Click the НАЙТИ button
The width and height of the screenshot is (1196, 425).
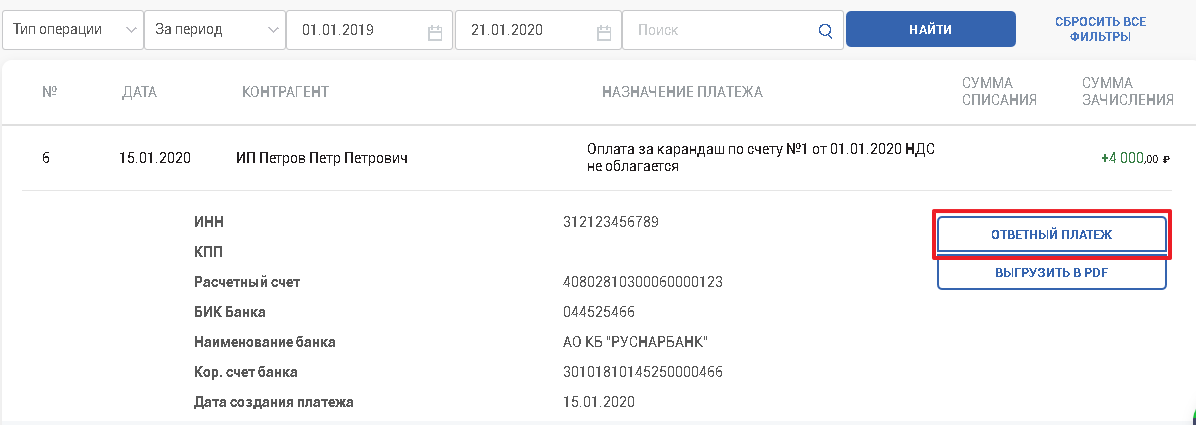click(x=931, y=30)
